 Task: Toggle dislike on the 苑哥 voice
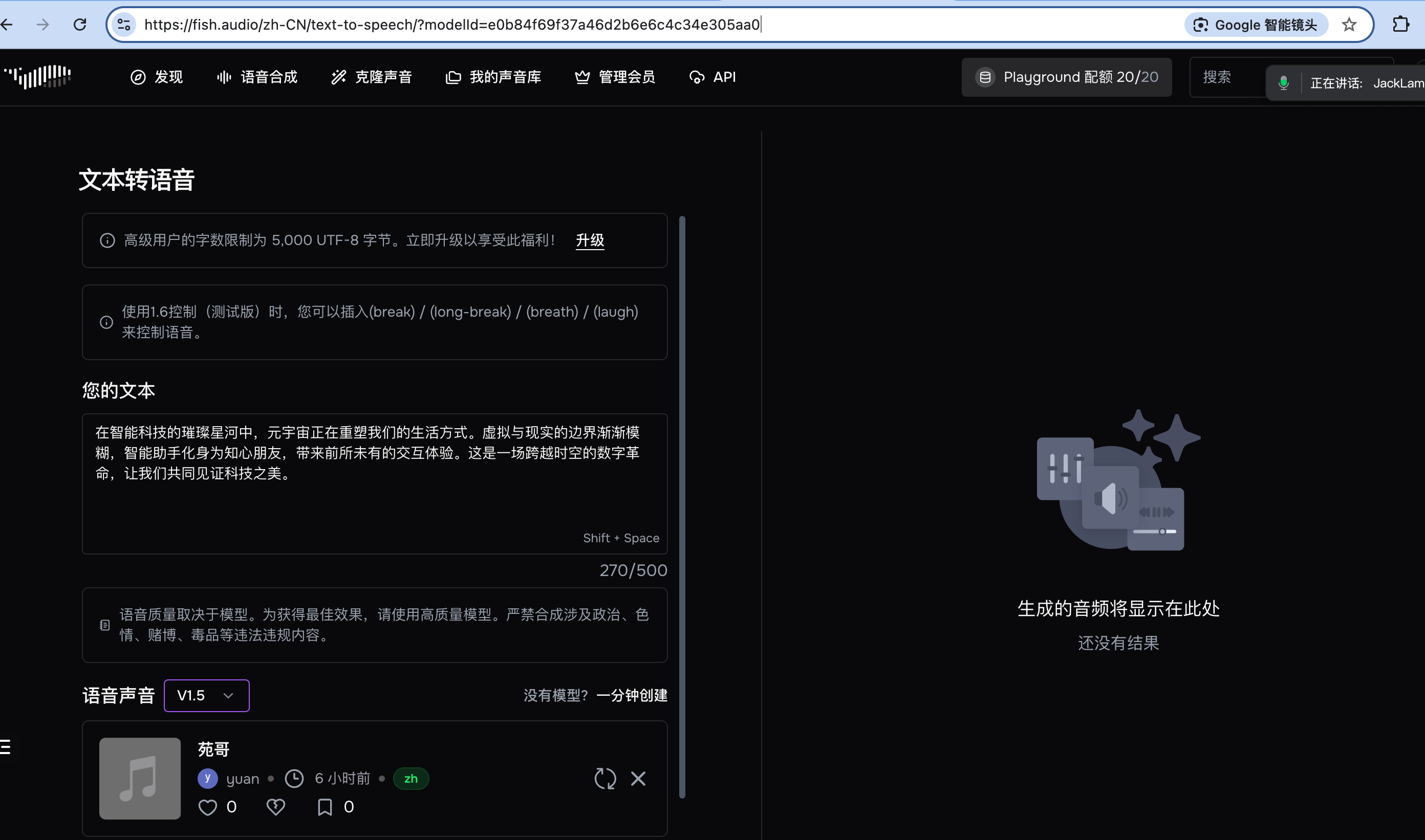276,807
